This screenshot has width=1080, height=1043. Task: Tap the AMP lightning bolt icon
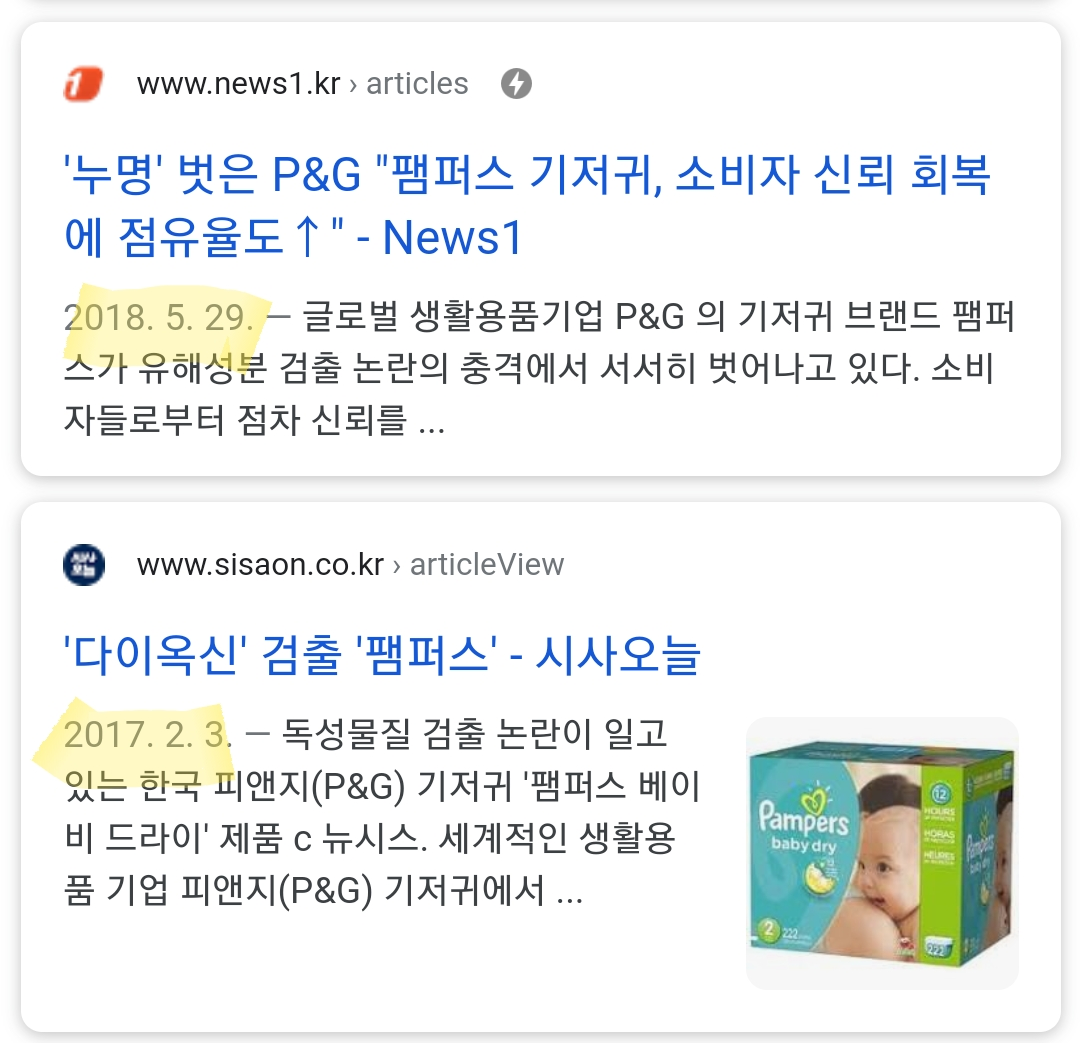516,84
